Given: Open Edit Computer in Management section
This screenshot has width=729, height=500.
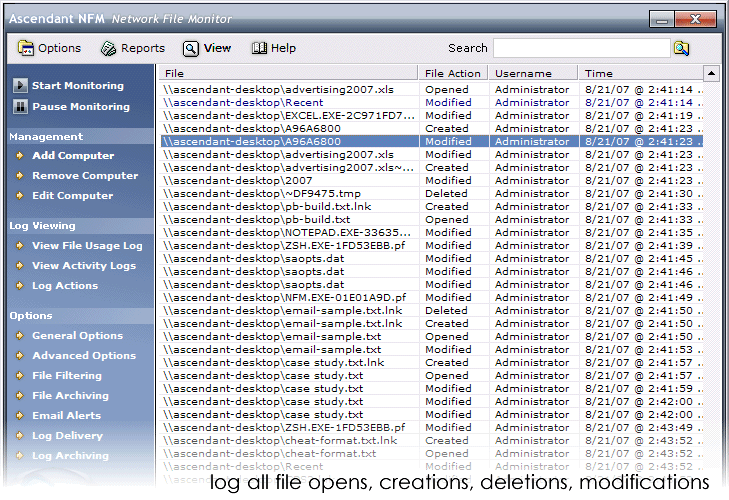Looking at the screenshot, I should tap(72, 196).
